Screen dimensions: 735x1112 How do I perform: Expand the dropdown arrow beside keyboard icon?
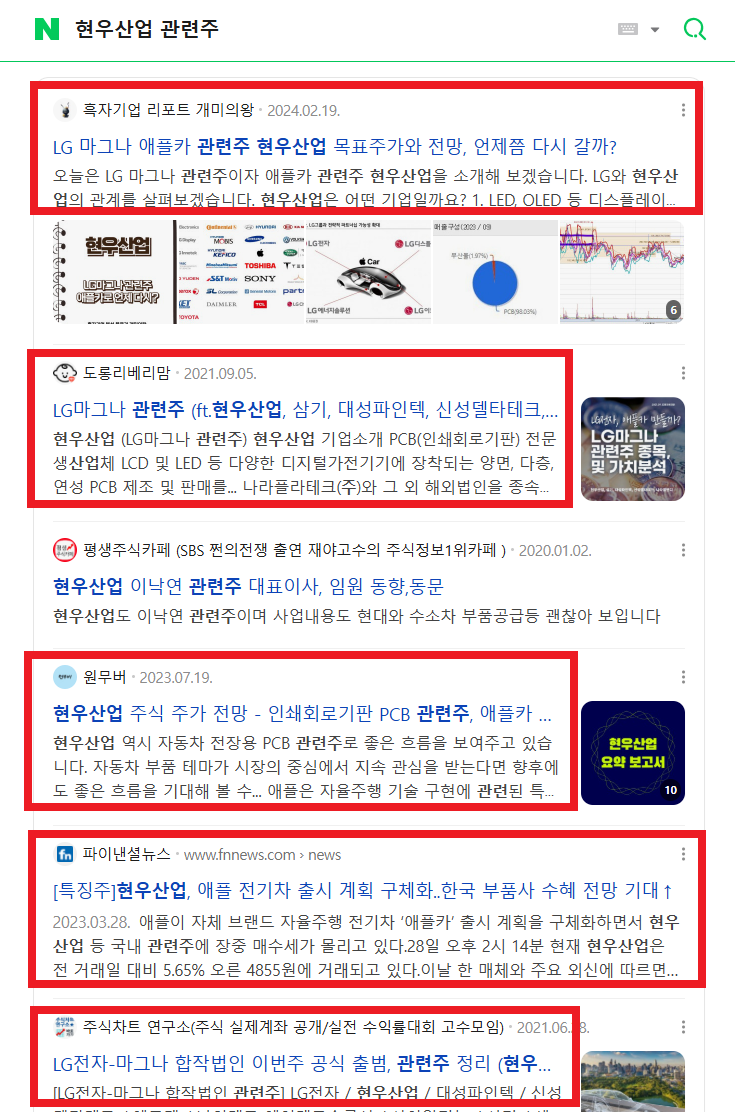point(655,30)
